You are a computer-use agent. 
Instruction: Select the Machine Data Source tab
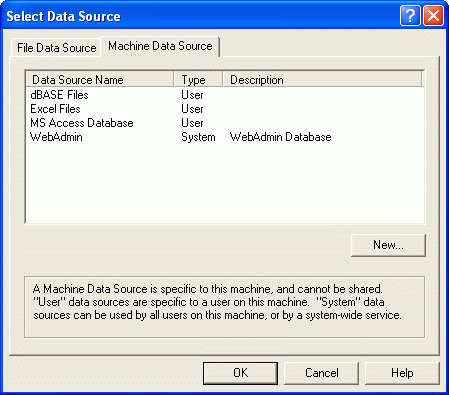point(160,46)
